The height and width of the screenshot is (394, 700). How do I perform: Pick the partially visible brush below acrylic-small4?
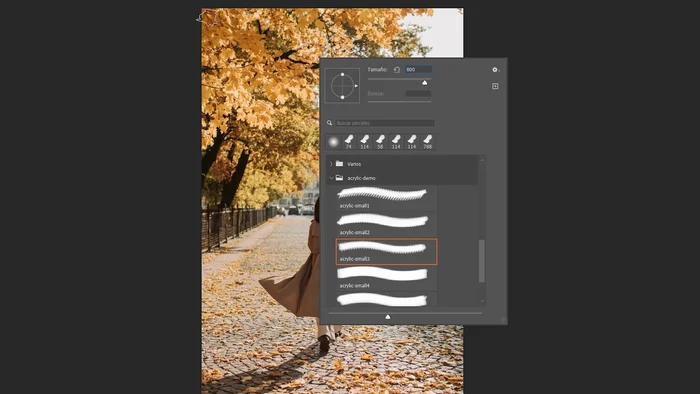click(x=386, y=299)
